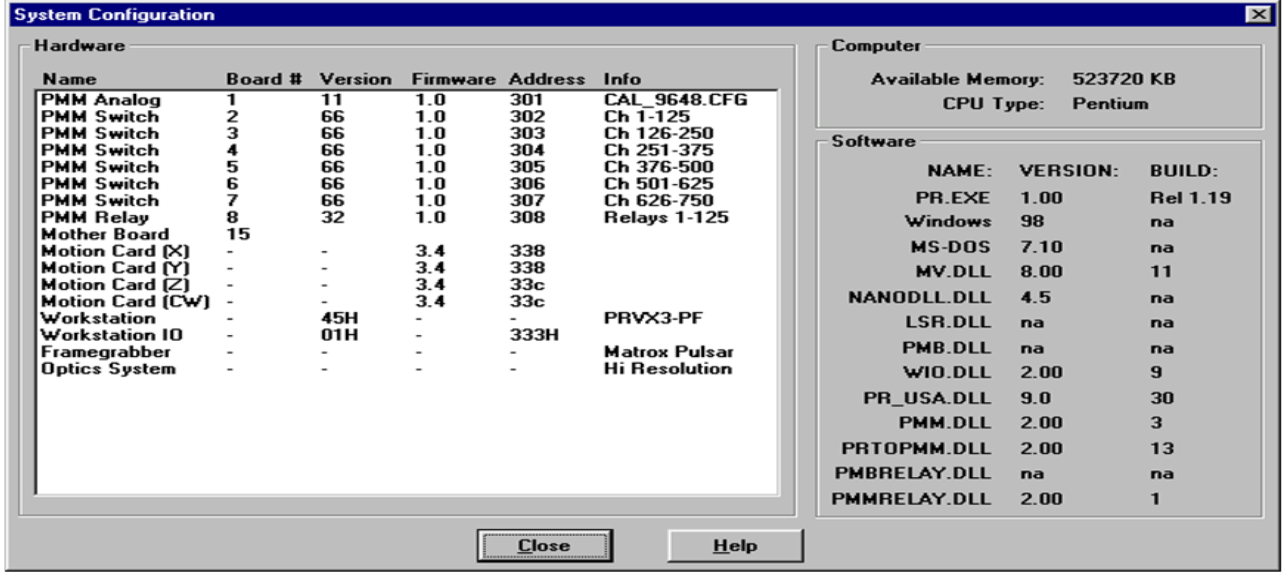Screen dimensions: 1284x573
Task: Click the Board # column header
Action: point(264,78)
